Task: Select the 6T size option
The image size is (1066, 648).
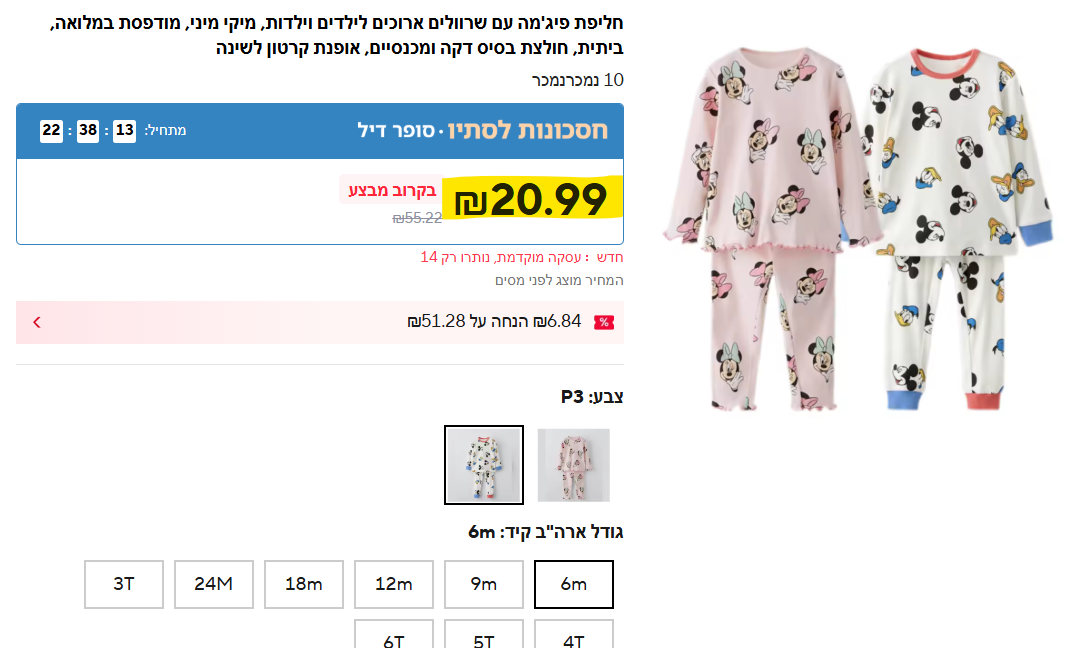Action: (x=394, y=636)
